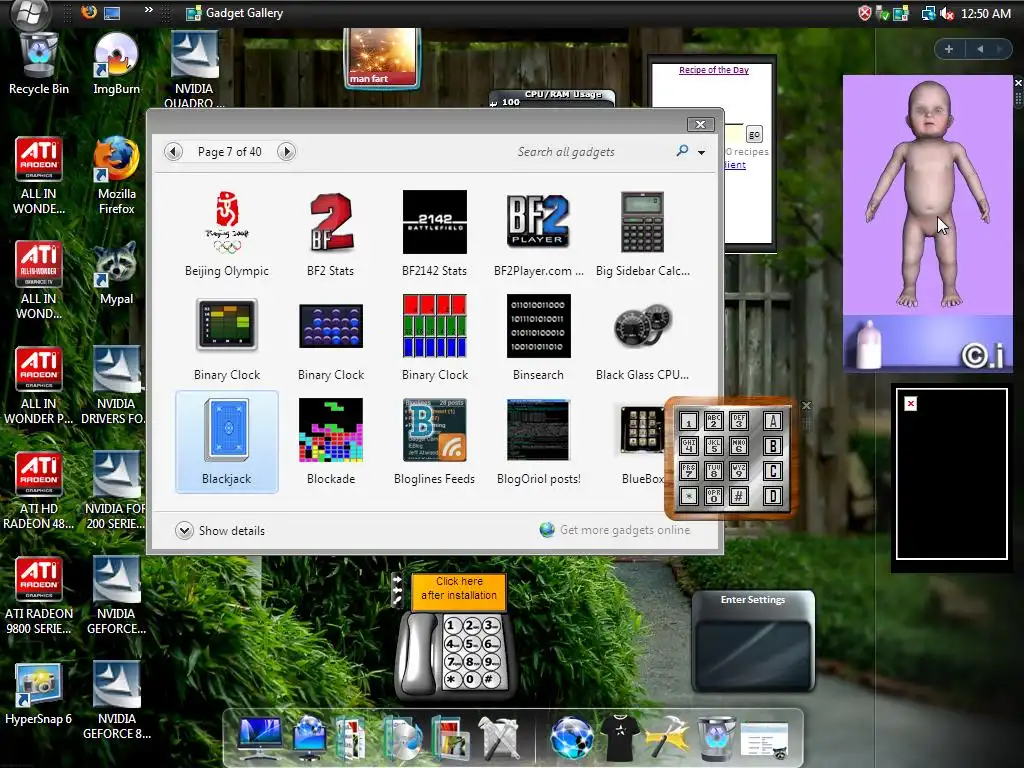Open Get more gadgets online link
This screenshot has width=1024, height=768.
click(615, 530)
